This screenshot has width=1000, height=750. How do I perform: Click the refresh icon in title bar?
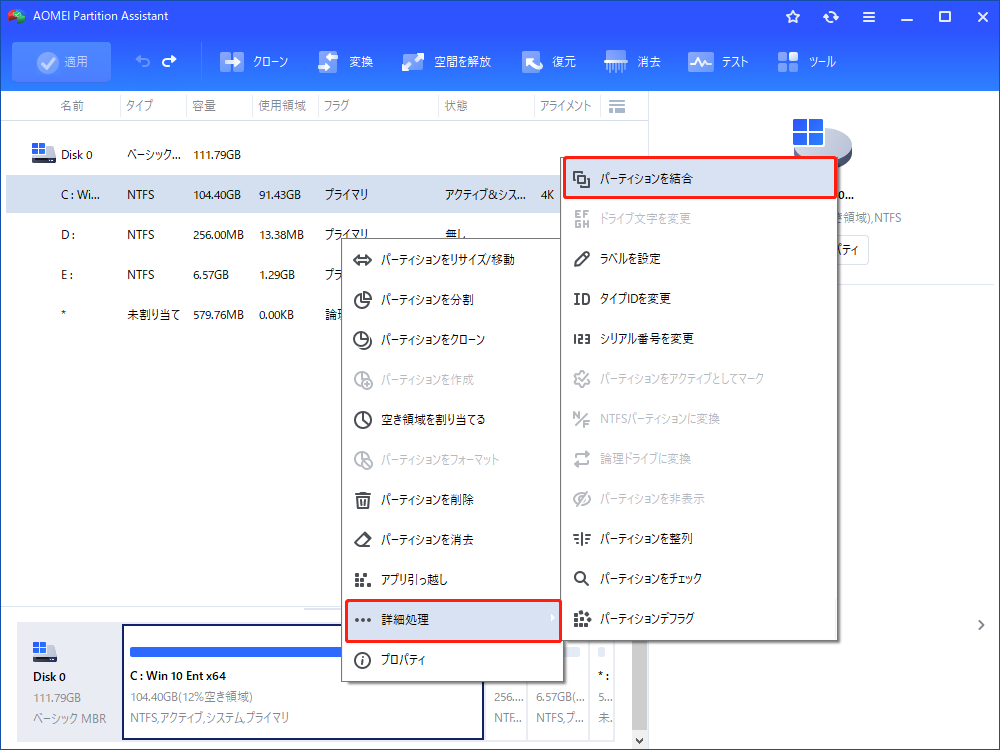pos(830,17)
